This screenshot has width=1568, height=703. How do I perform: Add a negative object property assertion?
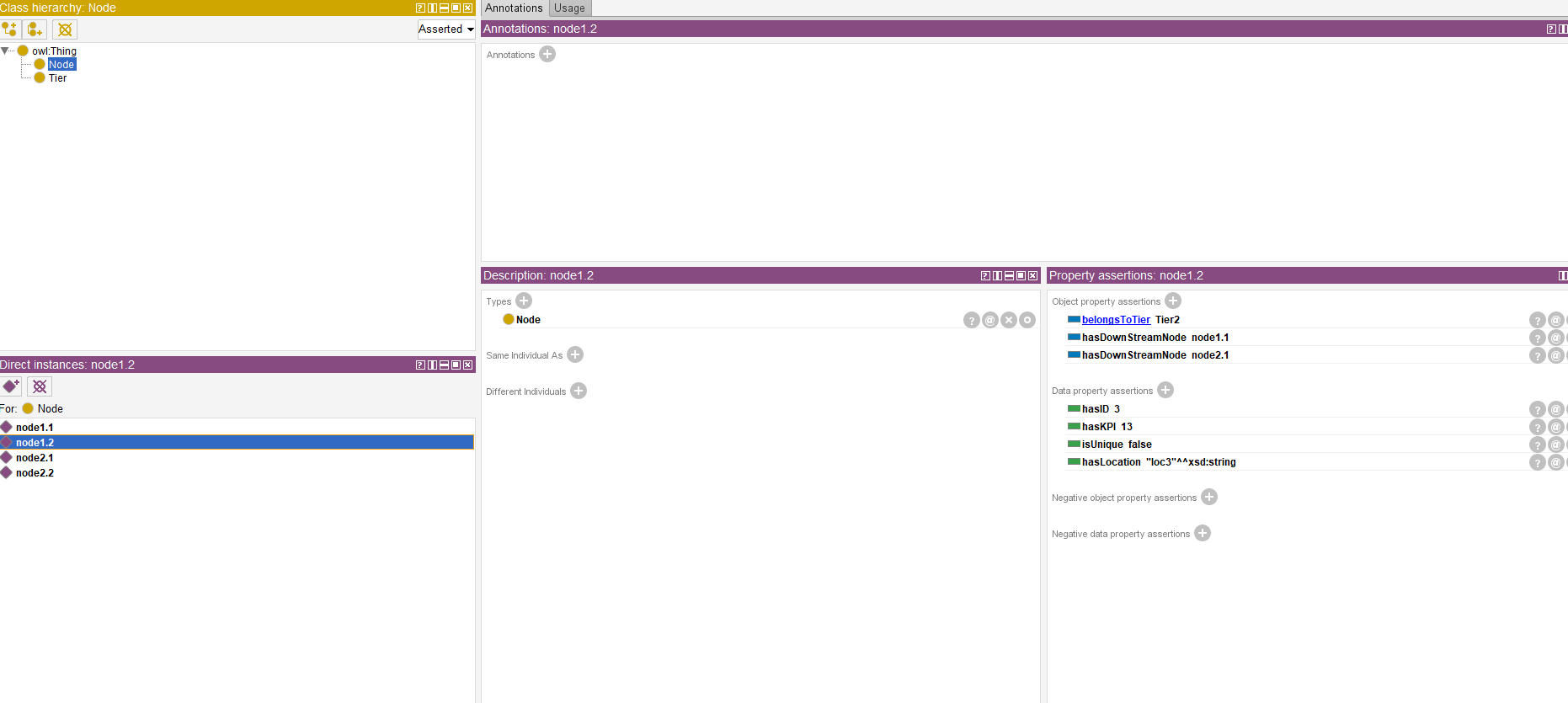coord(1209,498)
